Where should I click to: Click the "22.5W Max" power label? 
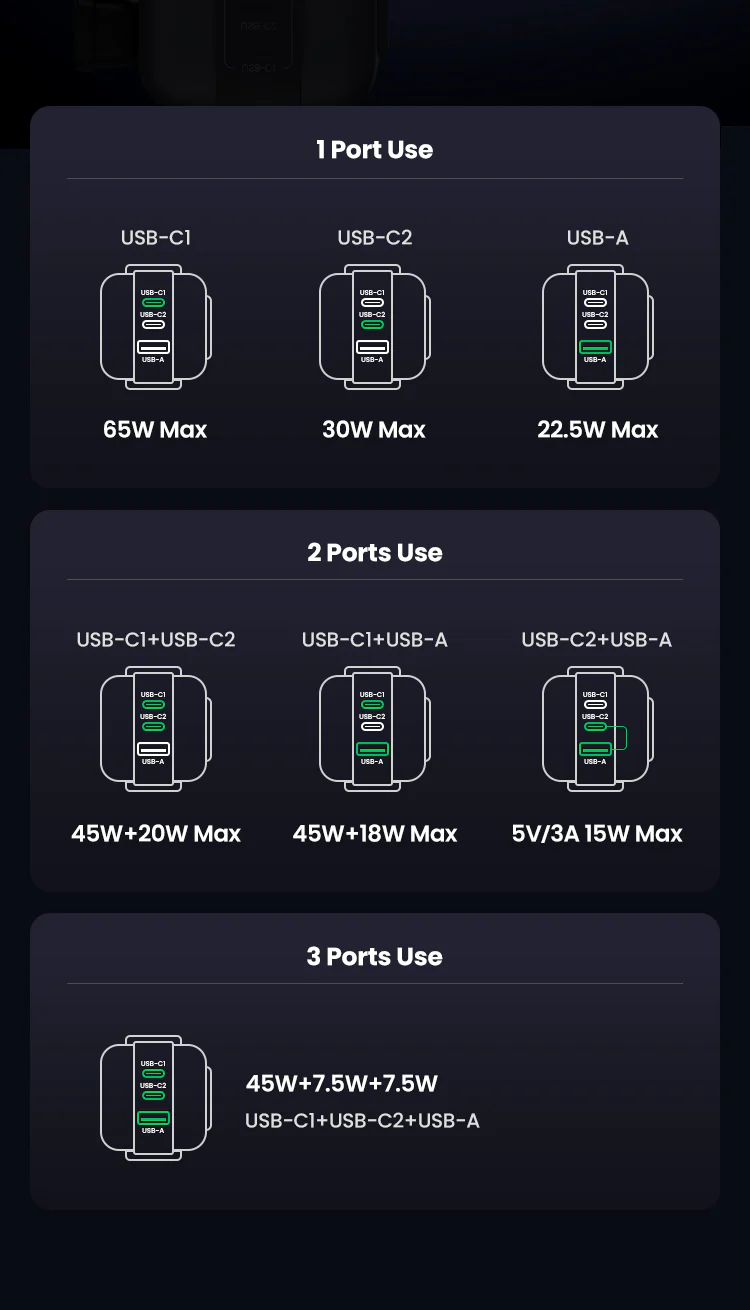tap(598, 430)
